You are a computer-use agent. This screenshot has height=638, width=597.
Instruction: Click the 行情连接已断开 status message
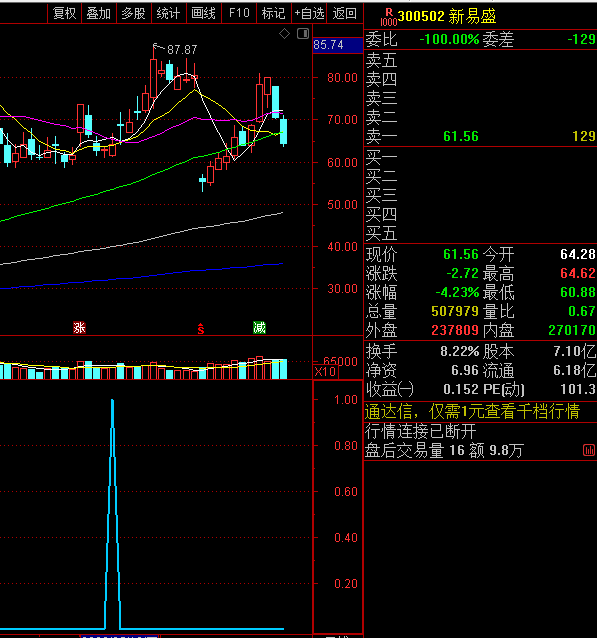pyautogui.click(x=420, y=431)
